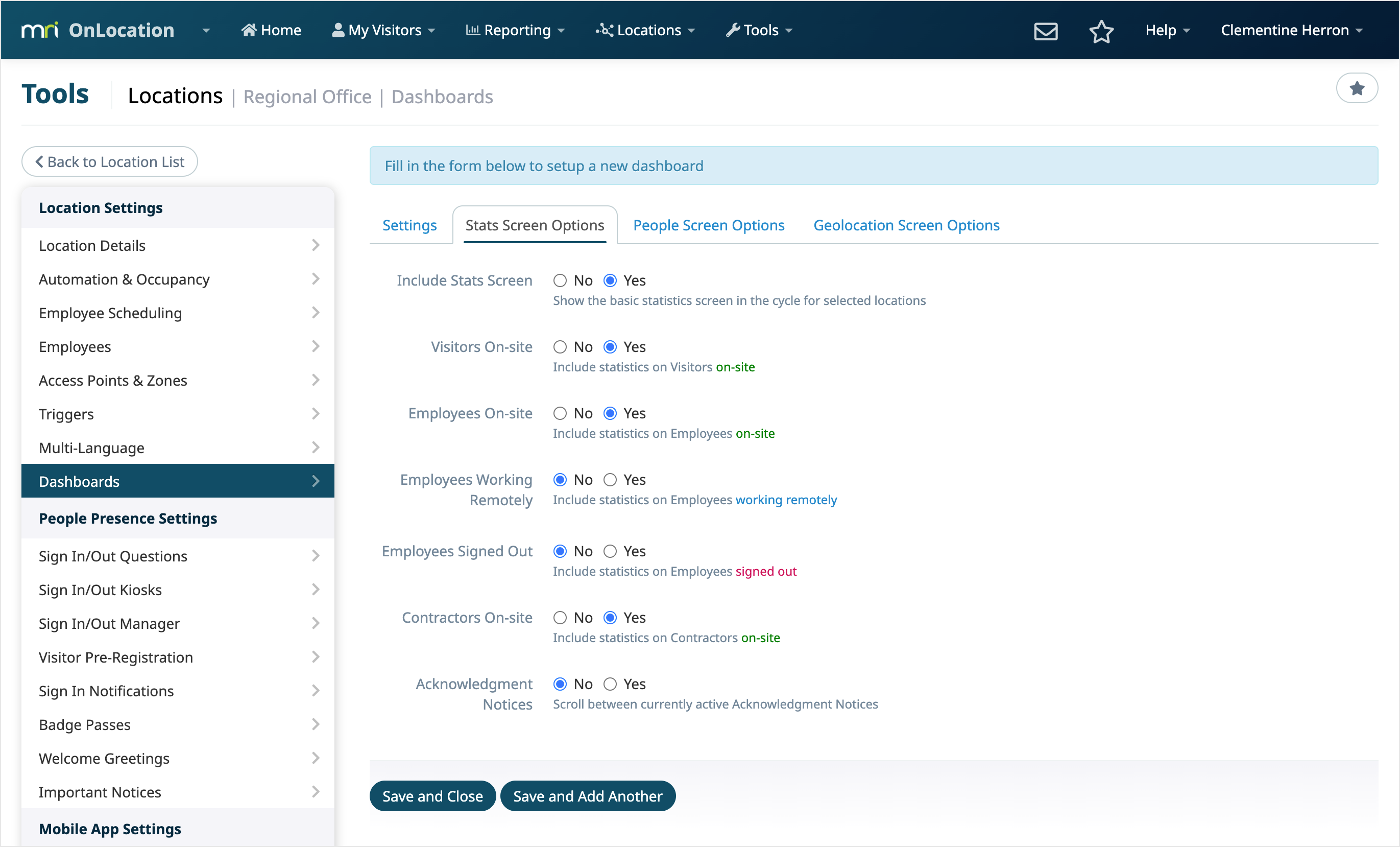Open the Clementine Herron user dropdown

tap(1291, 30)
